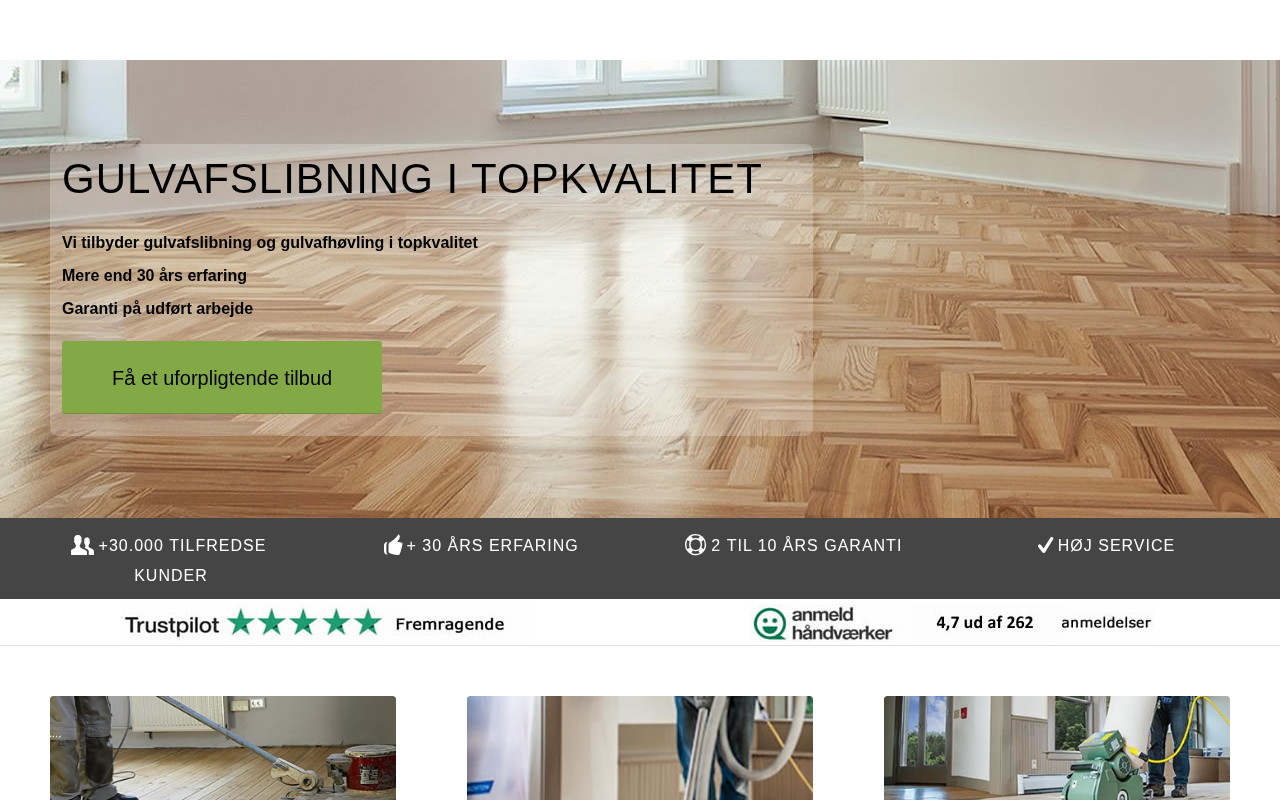Click the 'Gulvafslibning i topkvalitet' heading
Image resolution: width=1280 pixels, height=800 pixels.
coord(412,179)
